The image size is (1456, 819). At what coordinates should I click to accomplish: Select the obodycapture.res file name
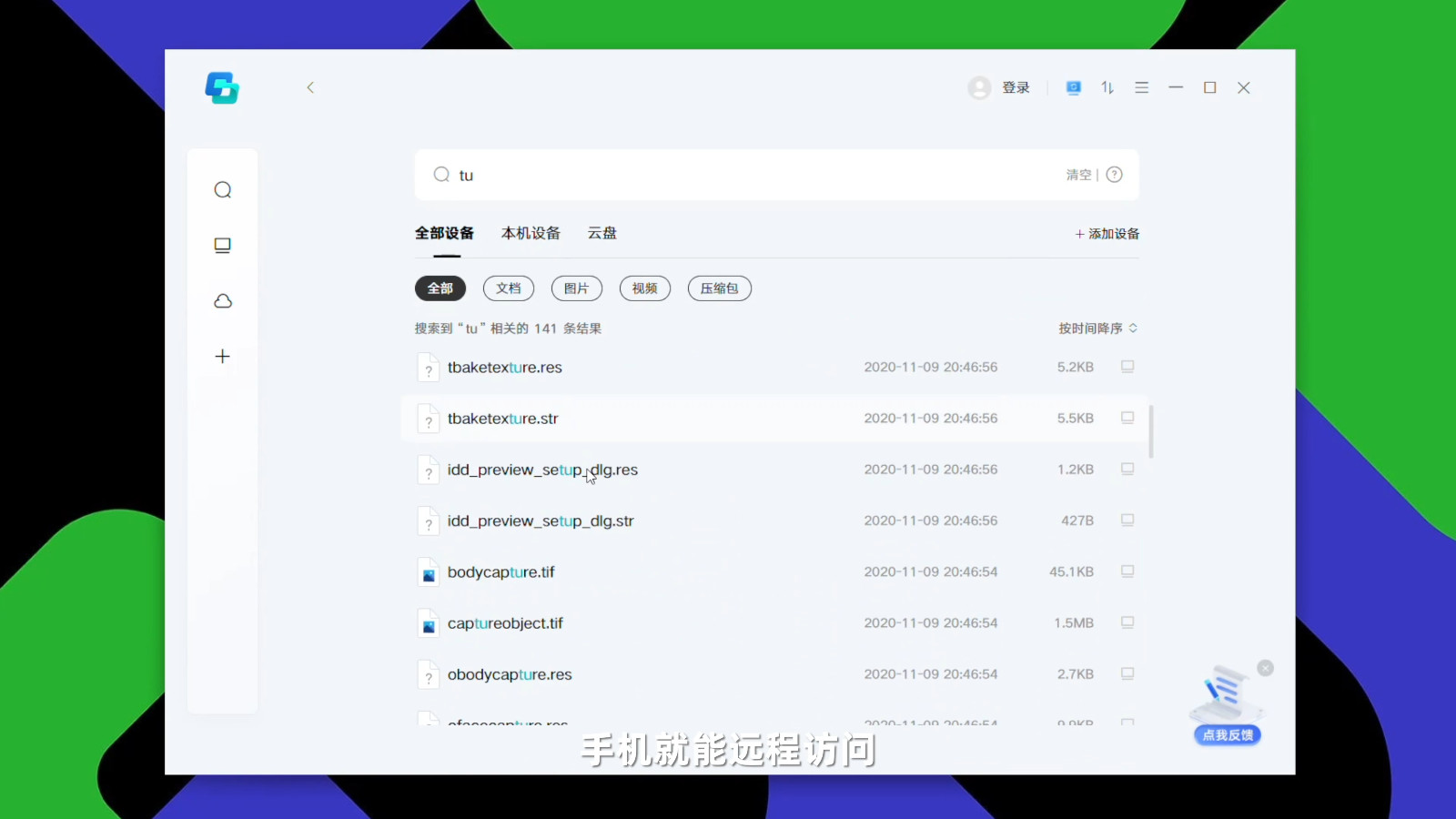pos(510,674)
